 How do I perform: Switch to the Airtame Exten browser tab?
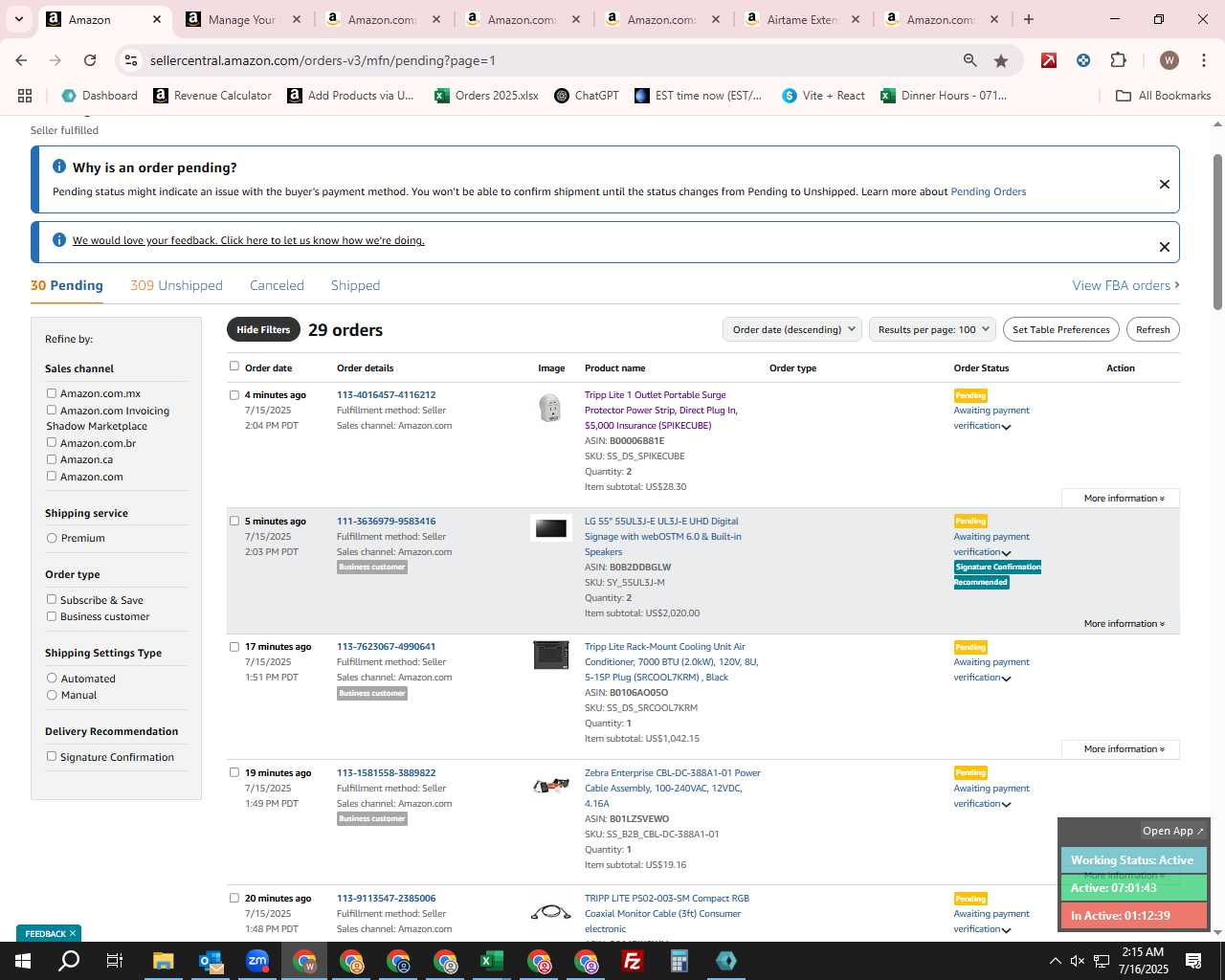(802, 19)
